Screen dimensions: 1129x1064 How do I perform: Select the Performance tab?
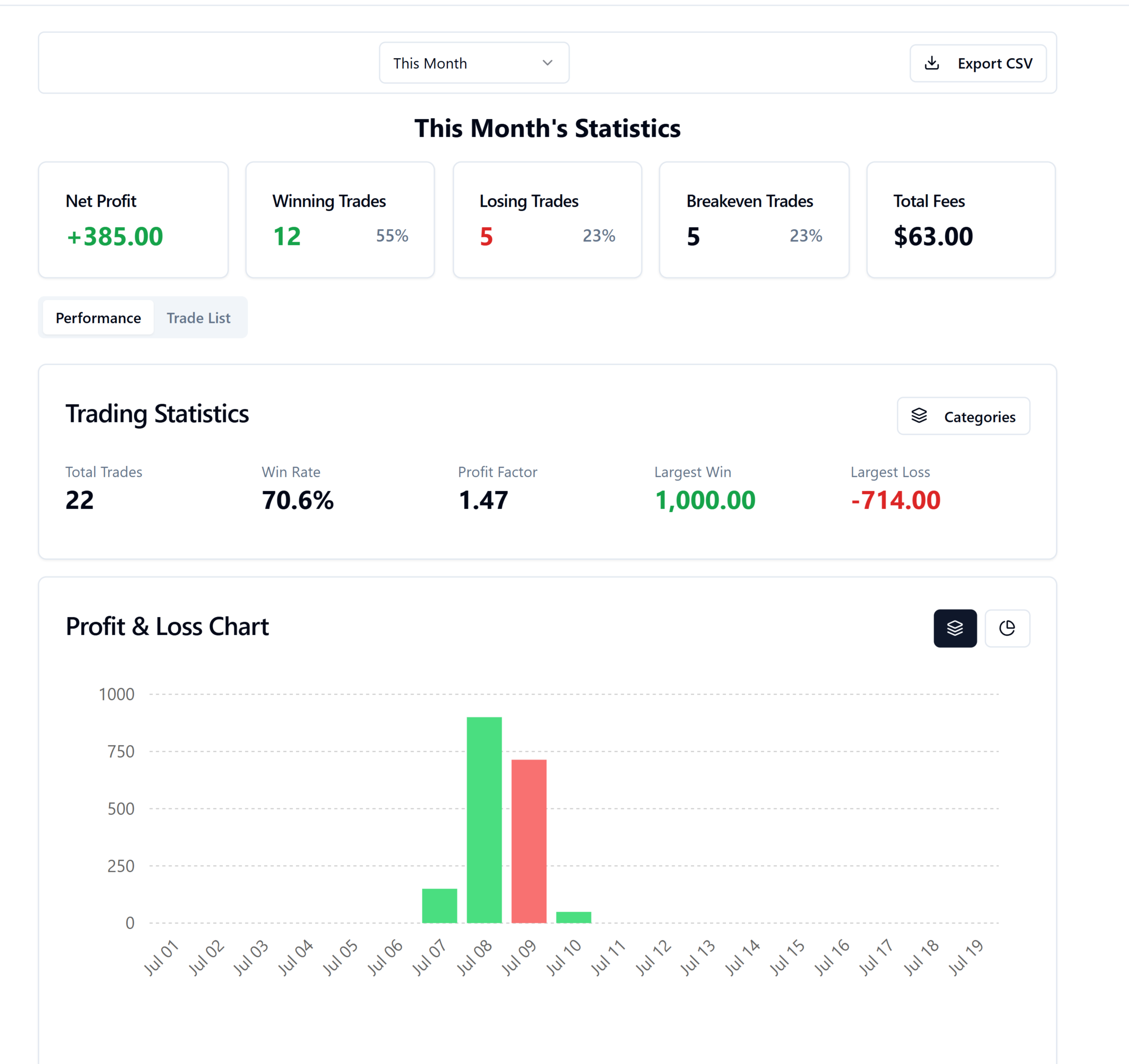coord(98,317)
